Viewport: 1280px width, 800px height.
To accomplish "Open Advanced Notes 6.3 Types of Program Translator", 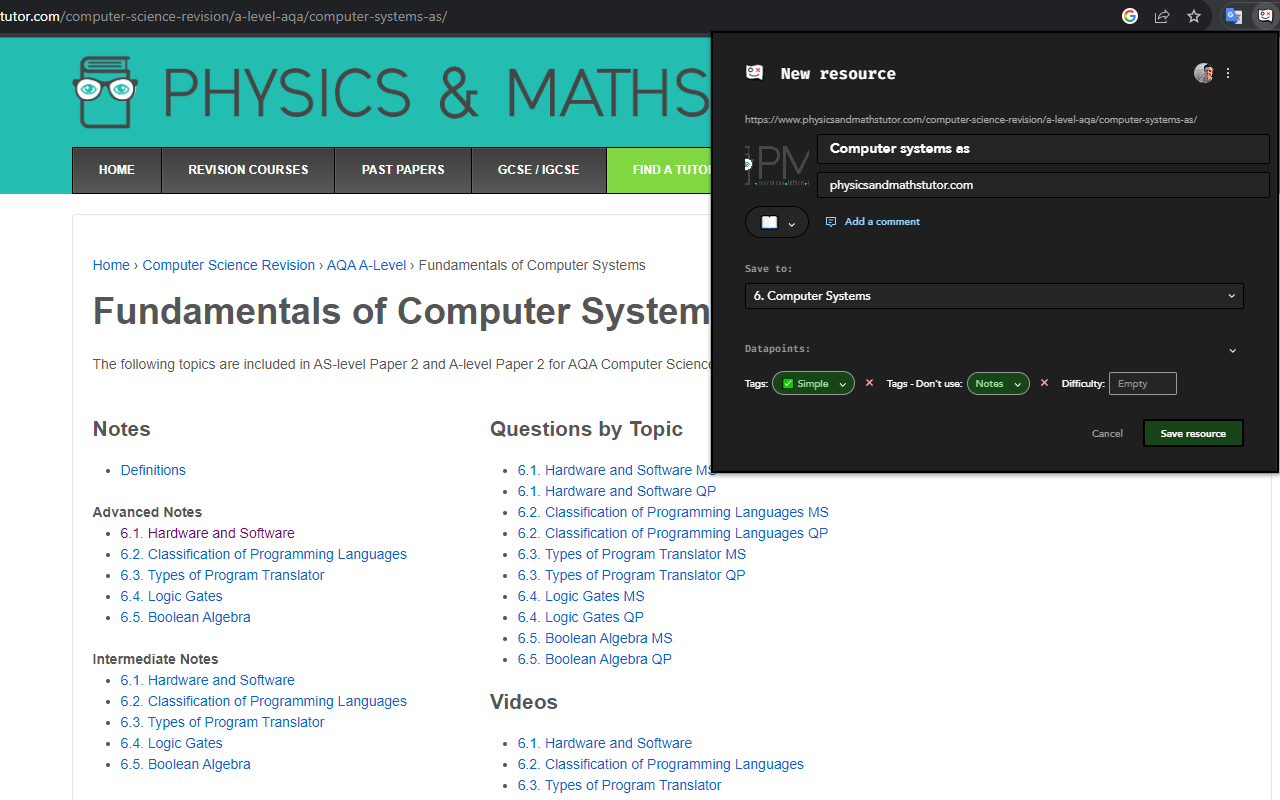I will (223, 575).
